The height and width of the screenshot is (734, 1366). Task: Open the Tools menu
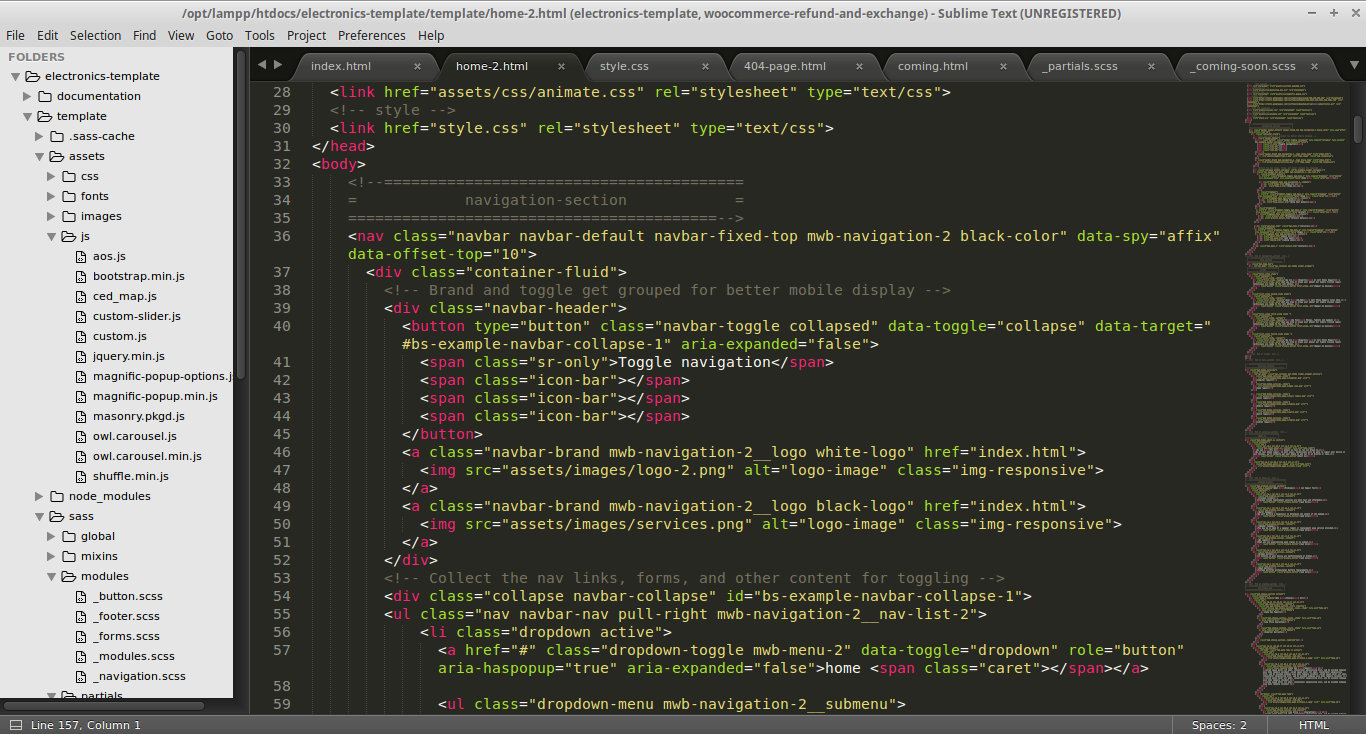259,35
